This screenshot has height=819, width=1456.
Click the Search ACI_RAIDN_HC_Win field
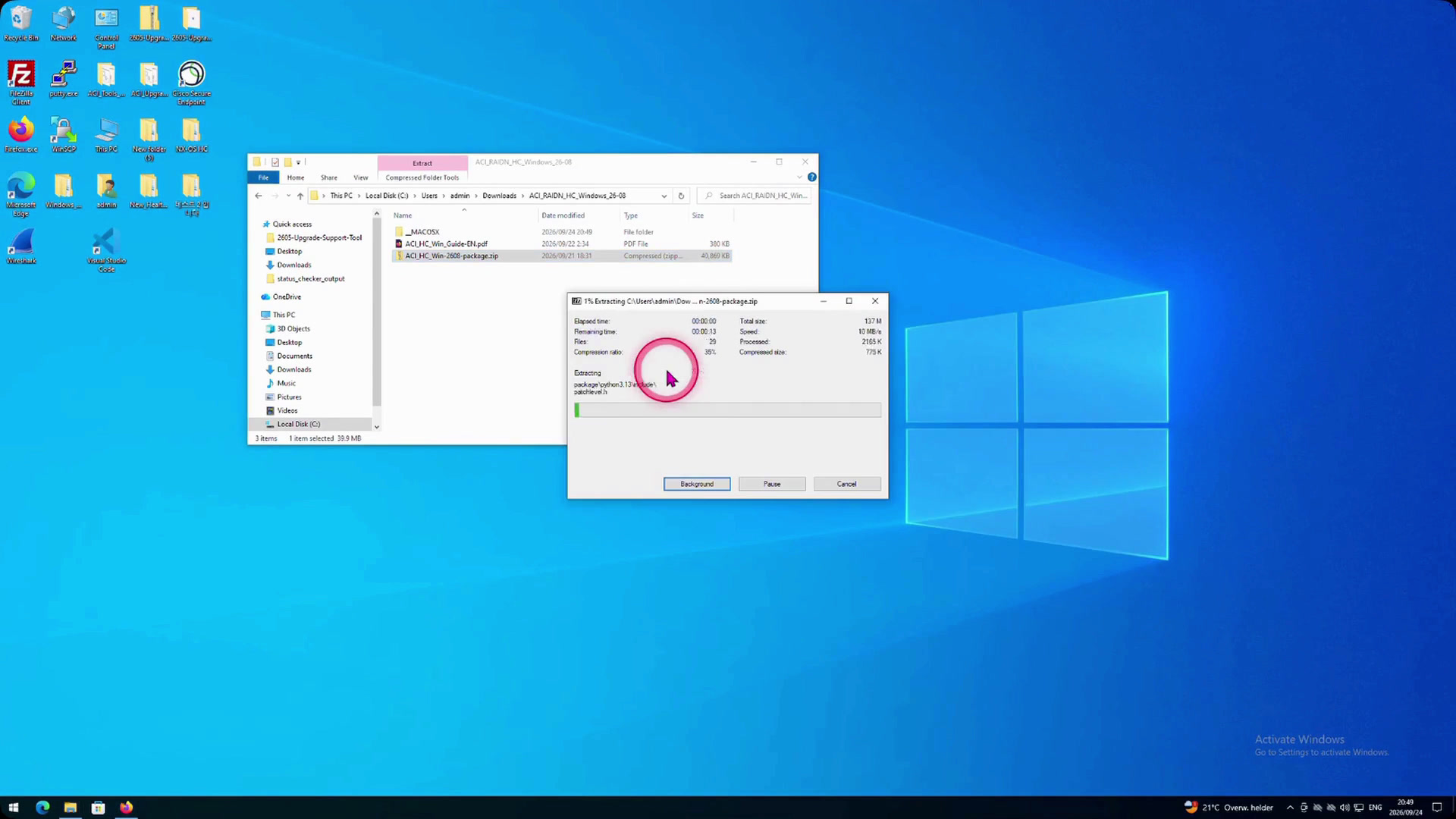[755, 196]
